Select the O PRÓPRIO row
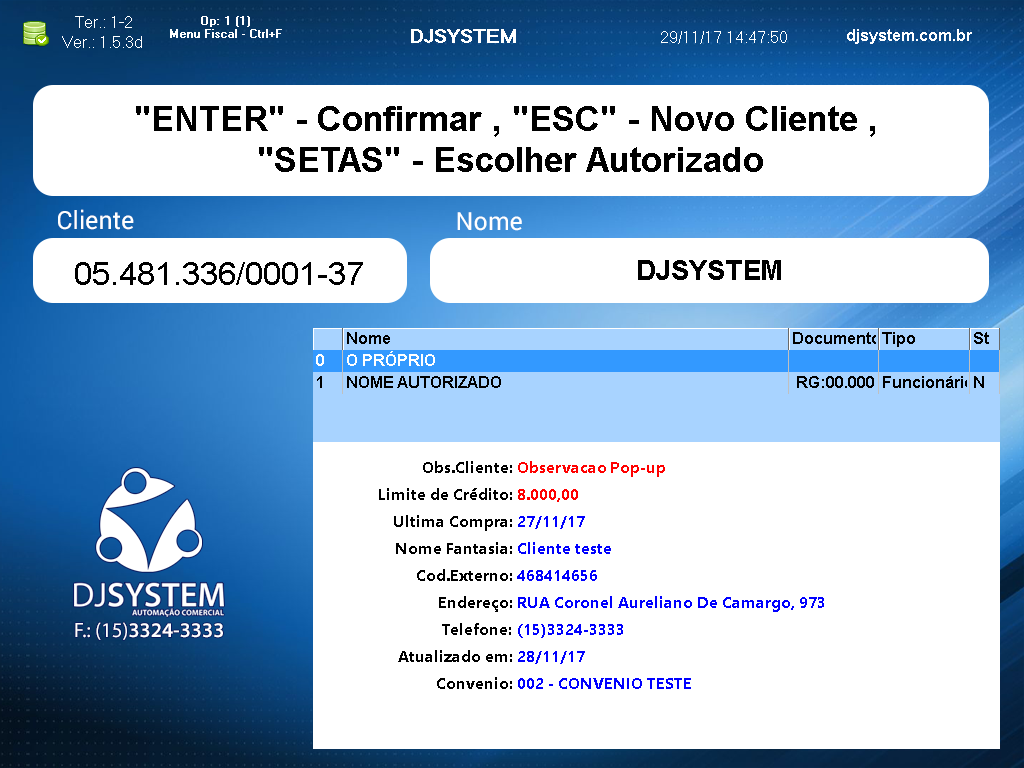This screenshot has width=1024, height=768. pos(656,360)
